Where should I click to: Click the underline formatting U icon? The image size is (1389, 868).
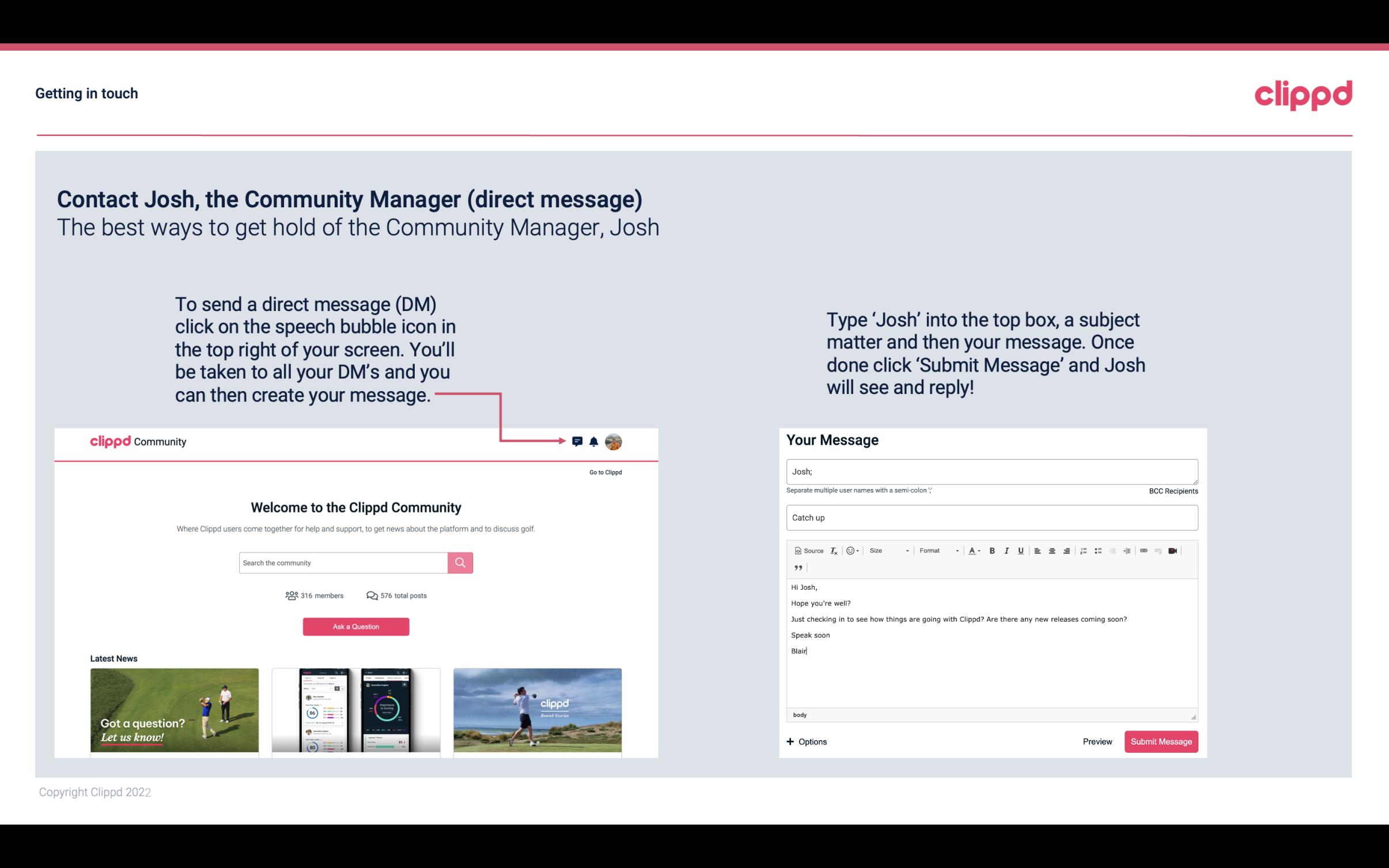click(x=1020, y=550)
